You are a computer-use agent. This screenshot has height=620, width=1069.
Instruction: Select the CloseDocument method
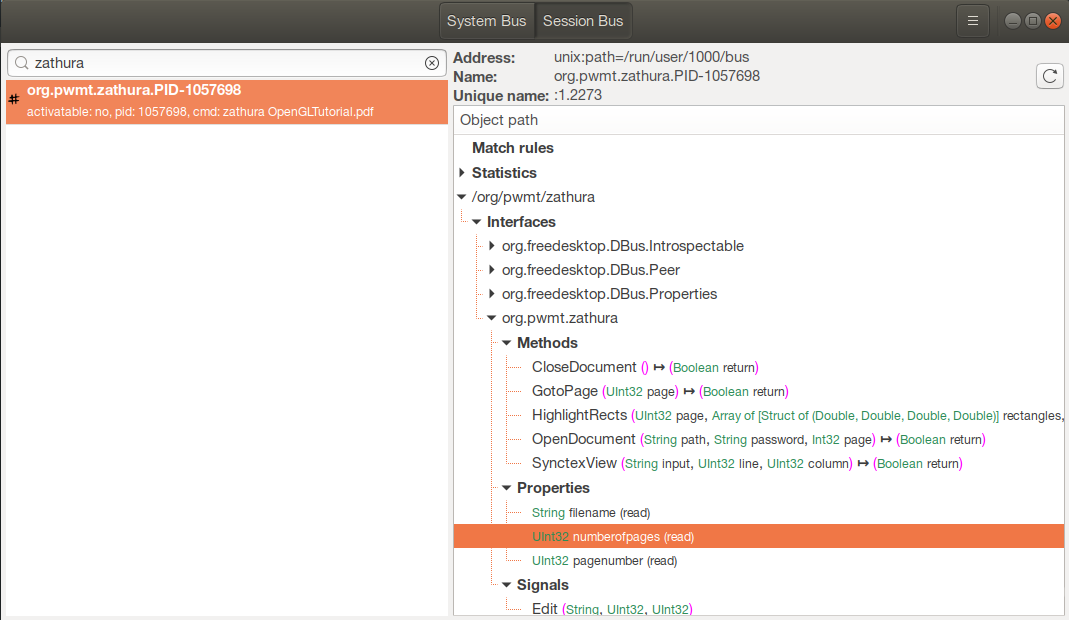tap(758, 367)
